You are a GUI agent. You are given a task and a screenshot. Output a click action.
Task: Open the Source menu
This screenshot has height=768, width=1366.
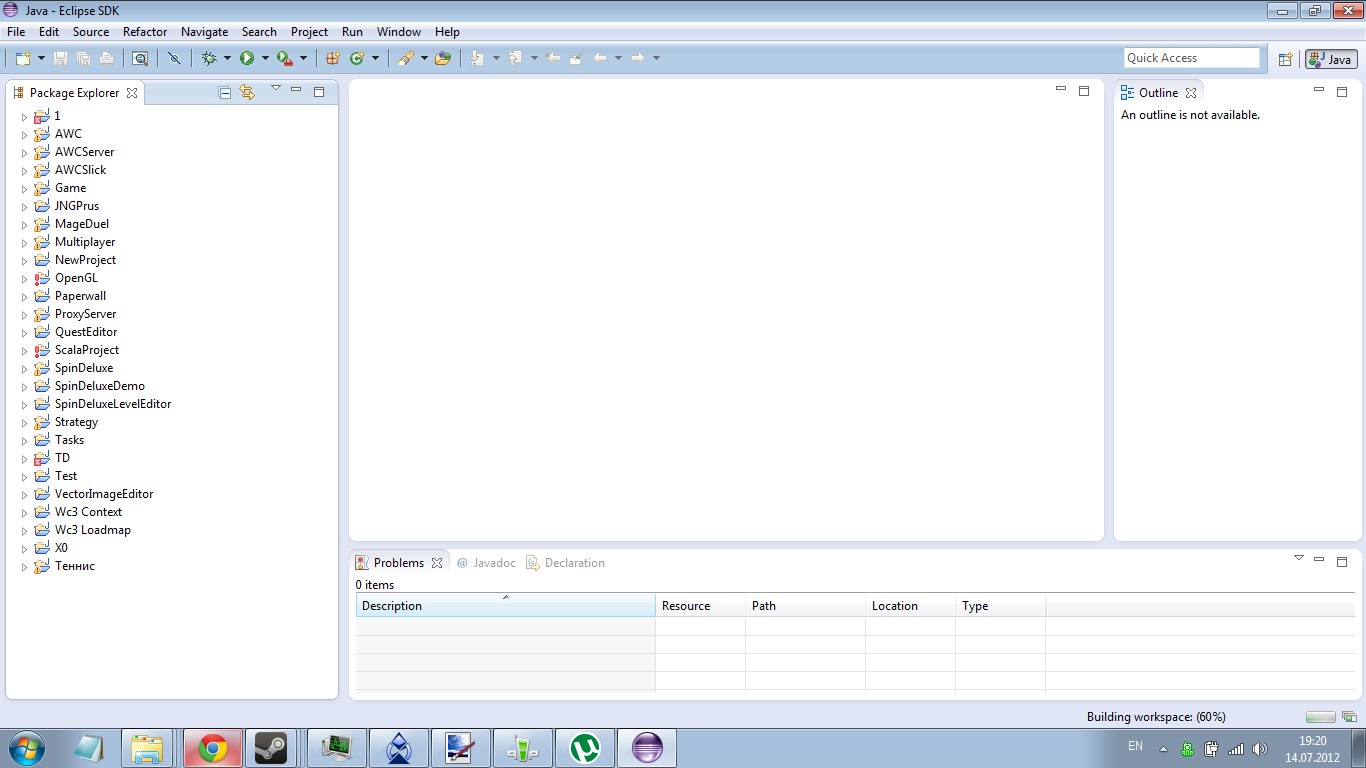[91, 32]
